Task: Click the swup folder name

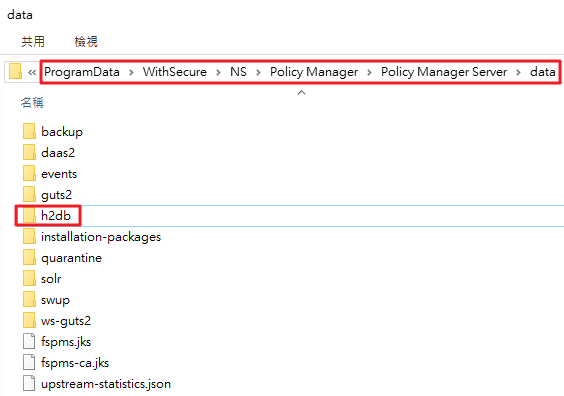Action: (x=55, y=301)
